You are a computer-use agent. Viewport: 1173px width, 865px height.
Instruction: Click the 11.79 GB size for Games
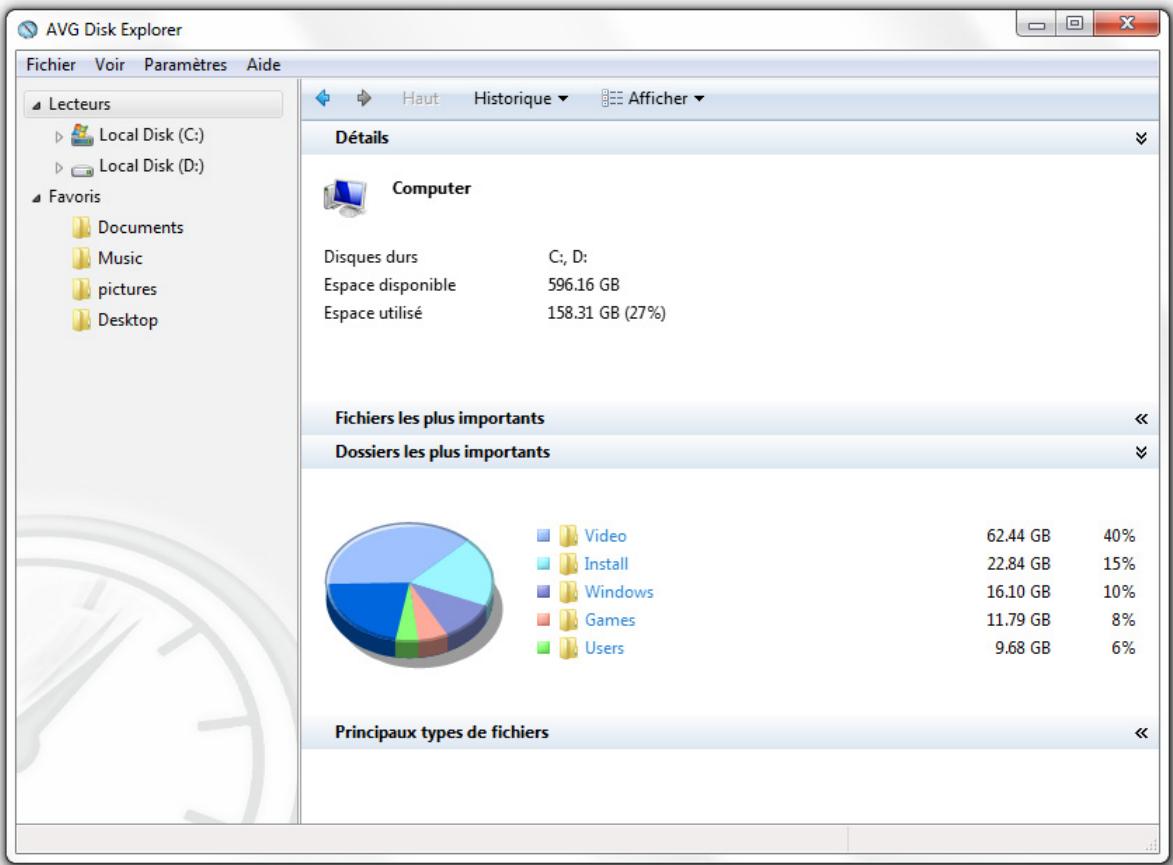[1018, 620]
